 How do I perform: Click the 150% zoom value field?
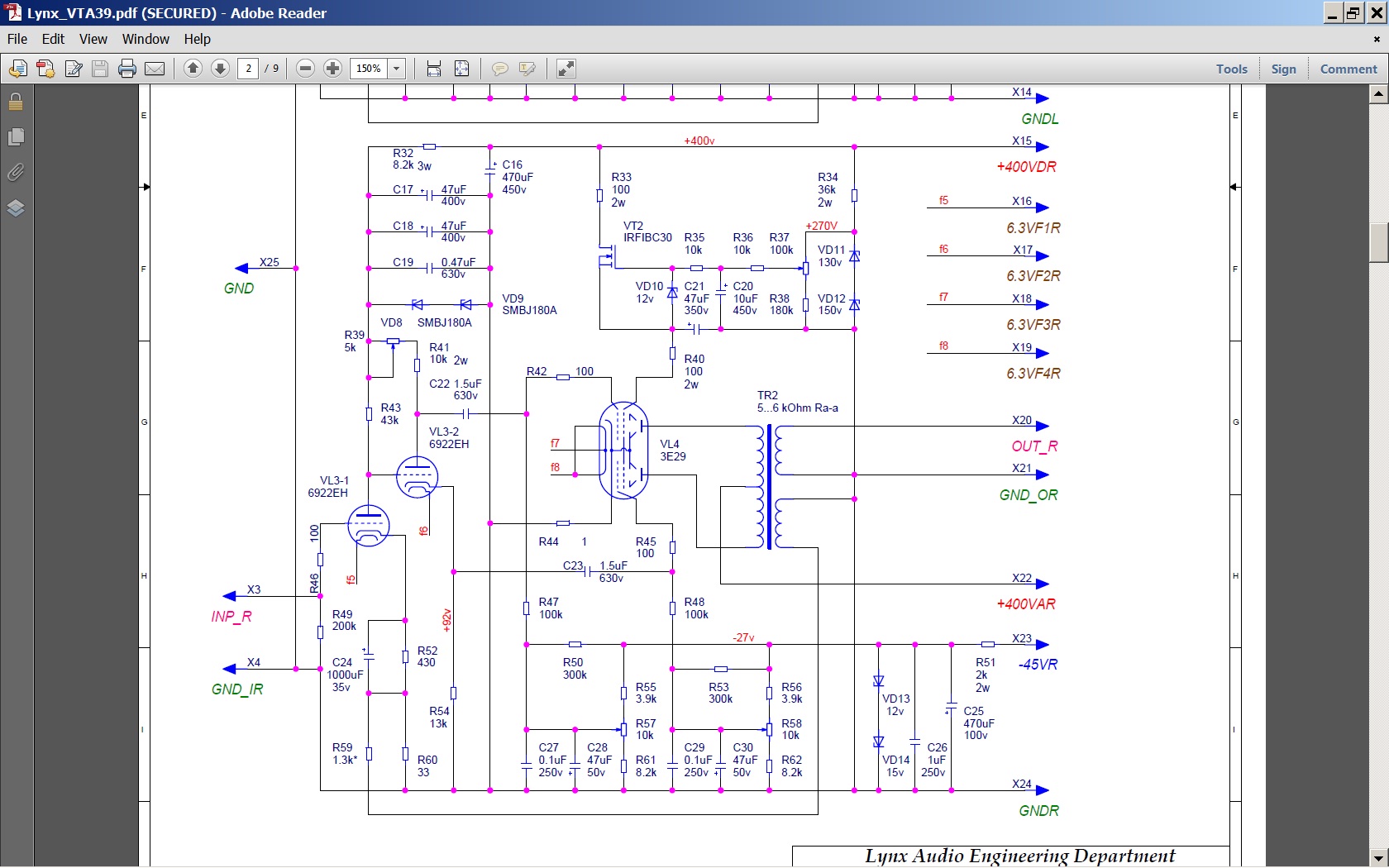(369, 69)
